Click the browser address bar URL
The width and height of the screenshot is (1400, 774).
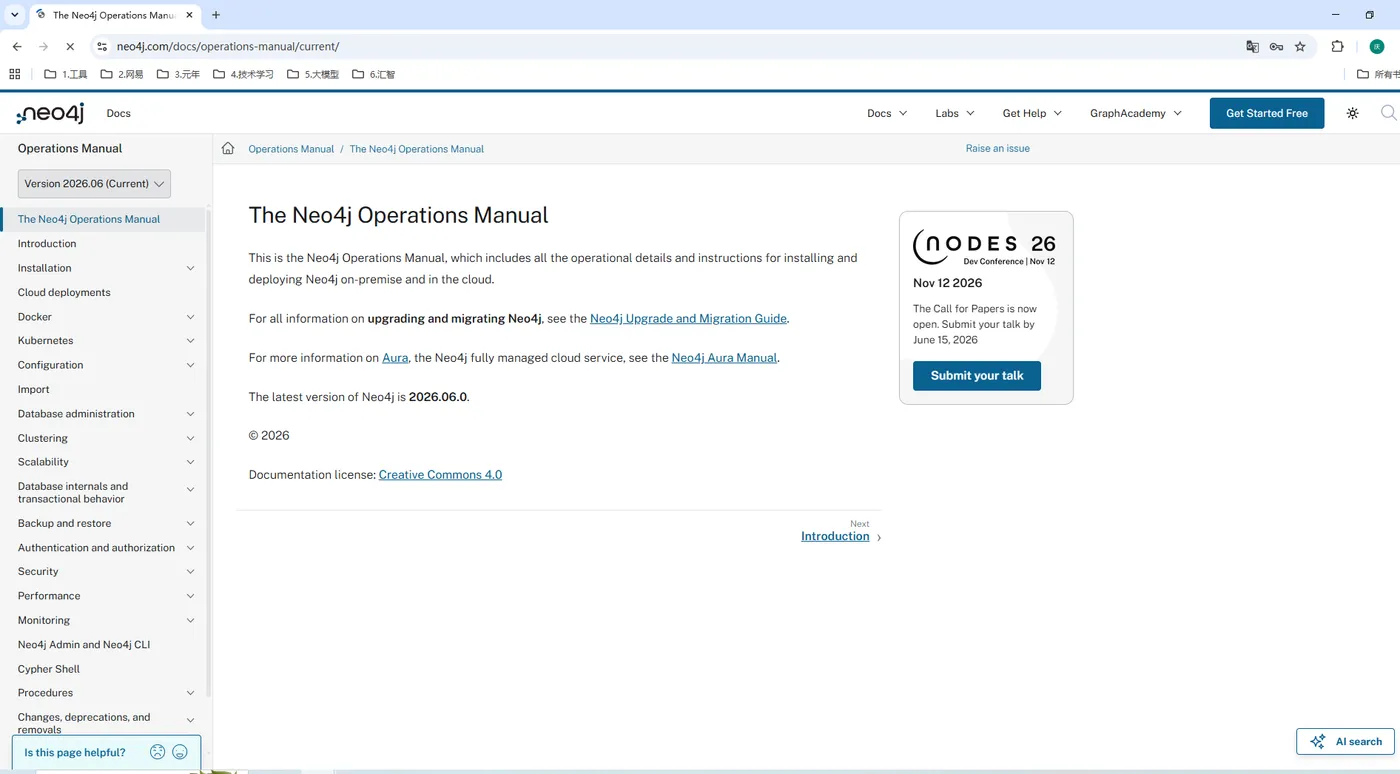[228, 46]
